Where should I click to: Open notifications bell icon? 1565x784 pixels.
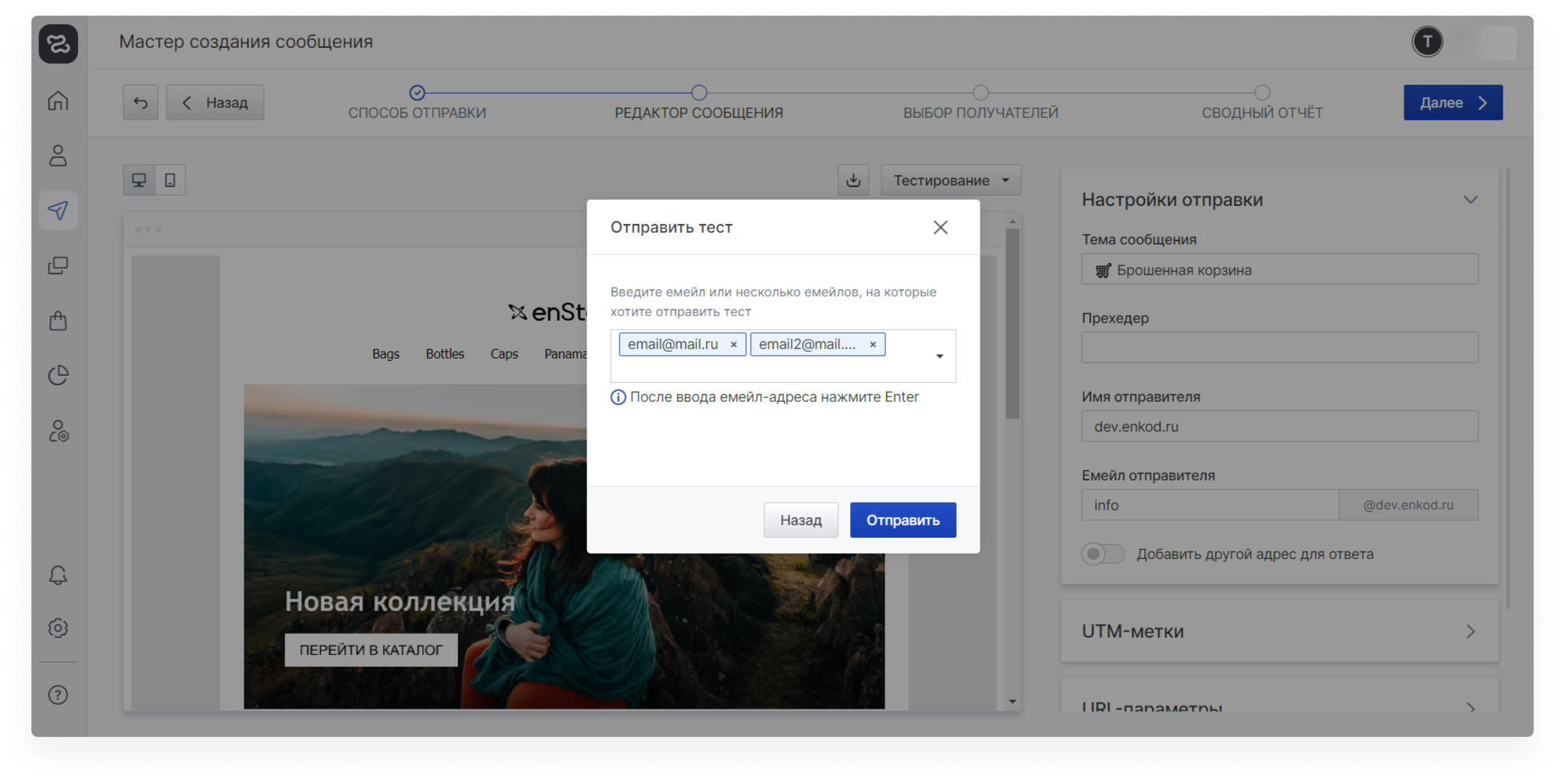pos(58,575)
